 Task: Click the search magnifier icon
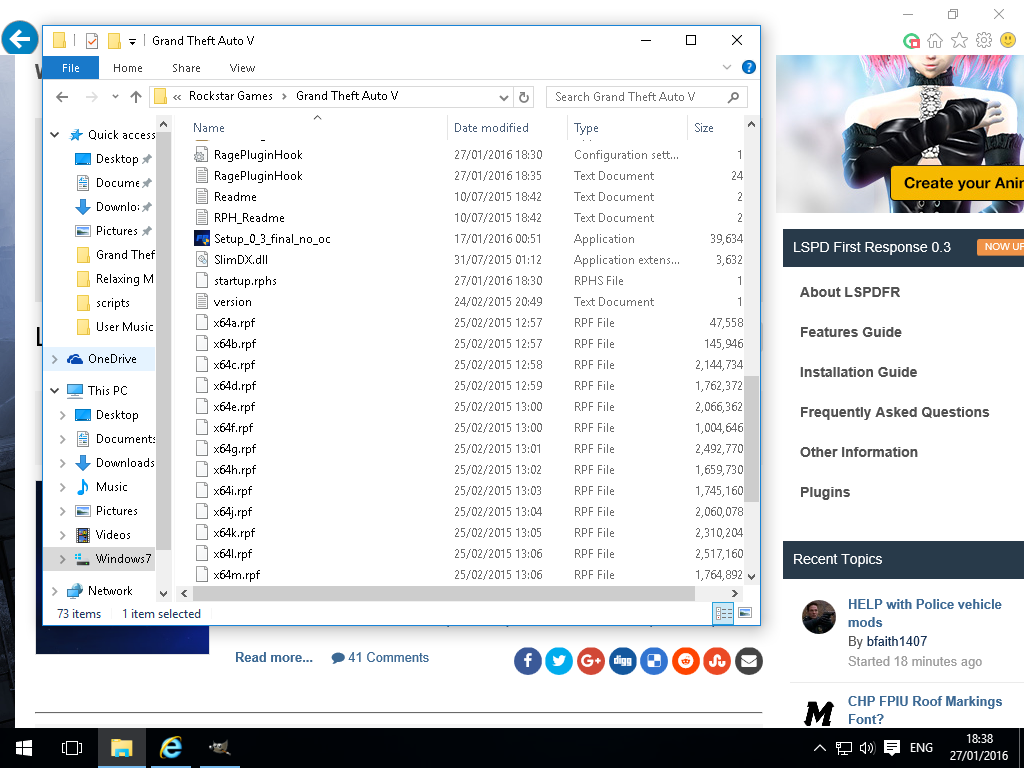coord(733,97)
